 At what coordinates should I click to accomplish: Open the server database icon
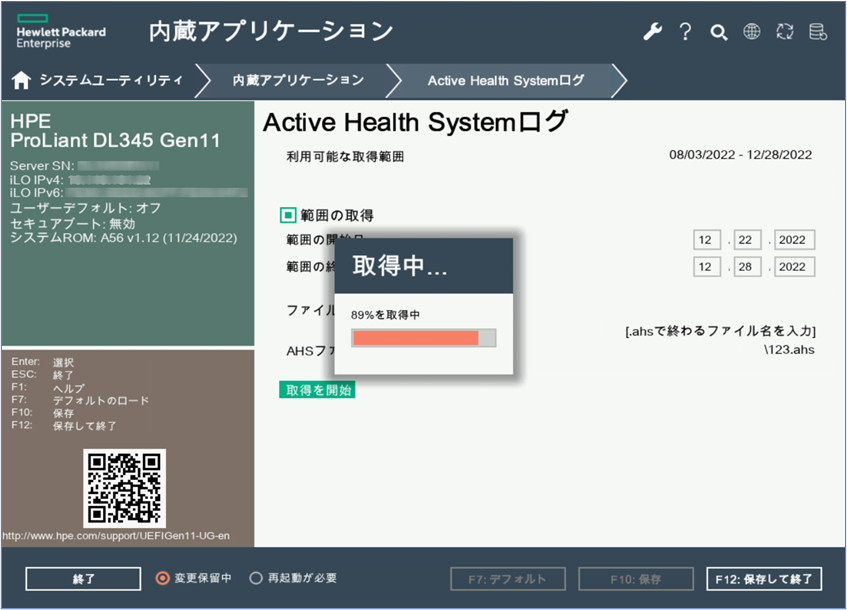818,32
